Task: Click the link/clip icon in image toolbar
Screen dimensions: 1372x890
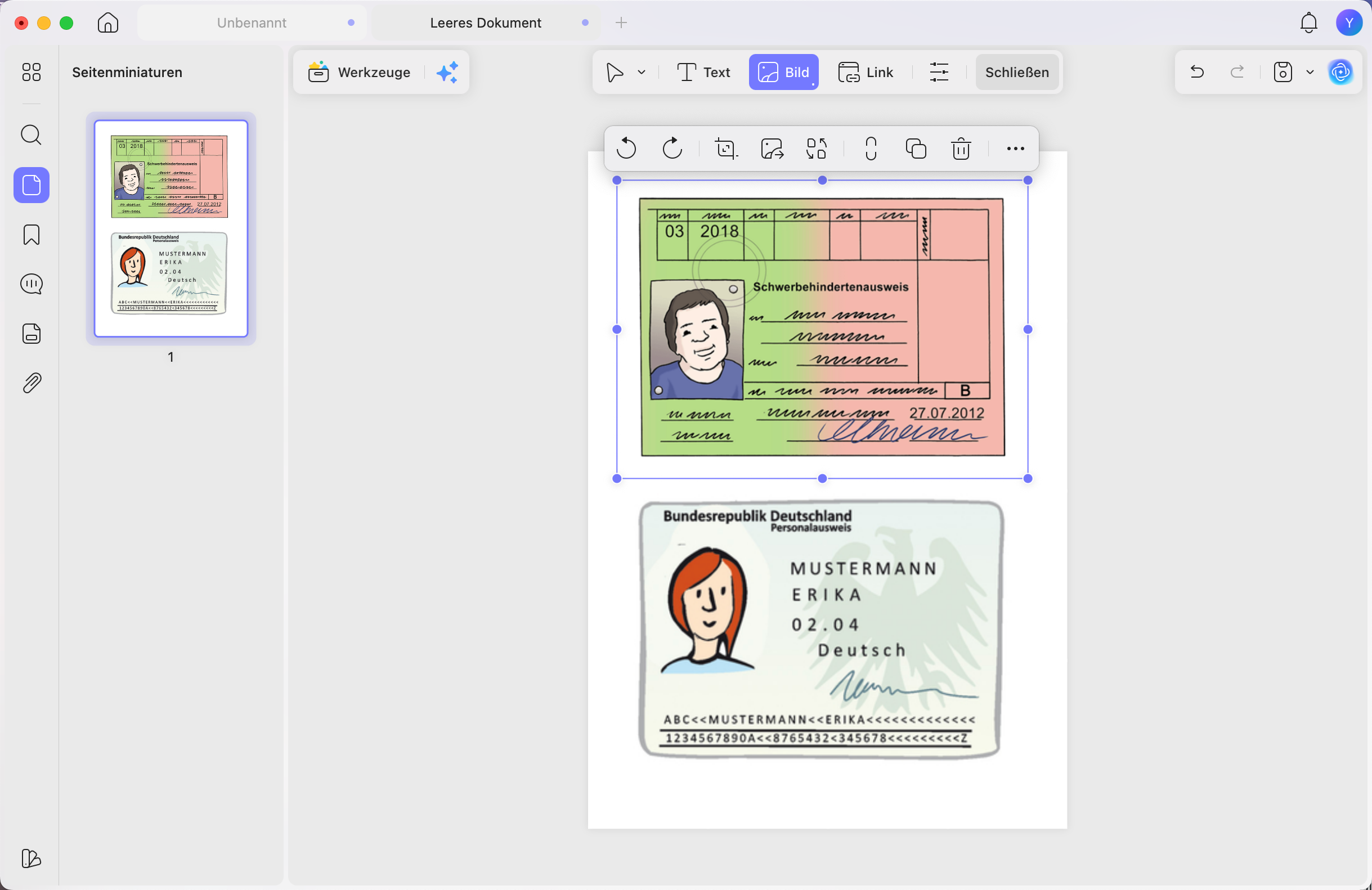Action: click(871, 149)
